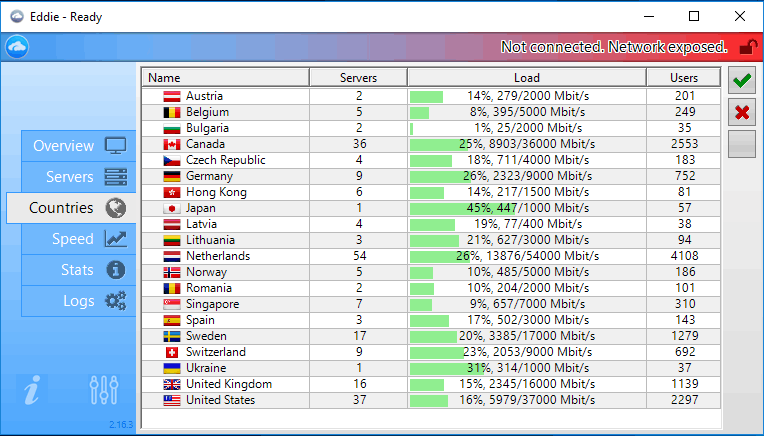Click the green checkmark whitelist button
This screenshot has height=436, width=764.
pos(742,80)
